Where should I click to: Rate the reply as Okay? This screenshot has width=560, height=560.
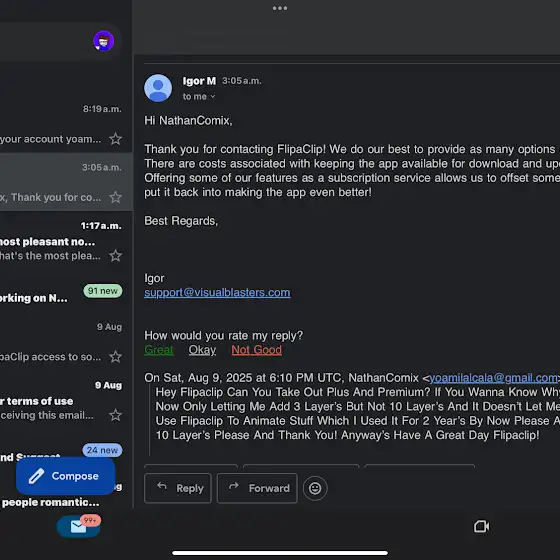(202, 350)
